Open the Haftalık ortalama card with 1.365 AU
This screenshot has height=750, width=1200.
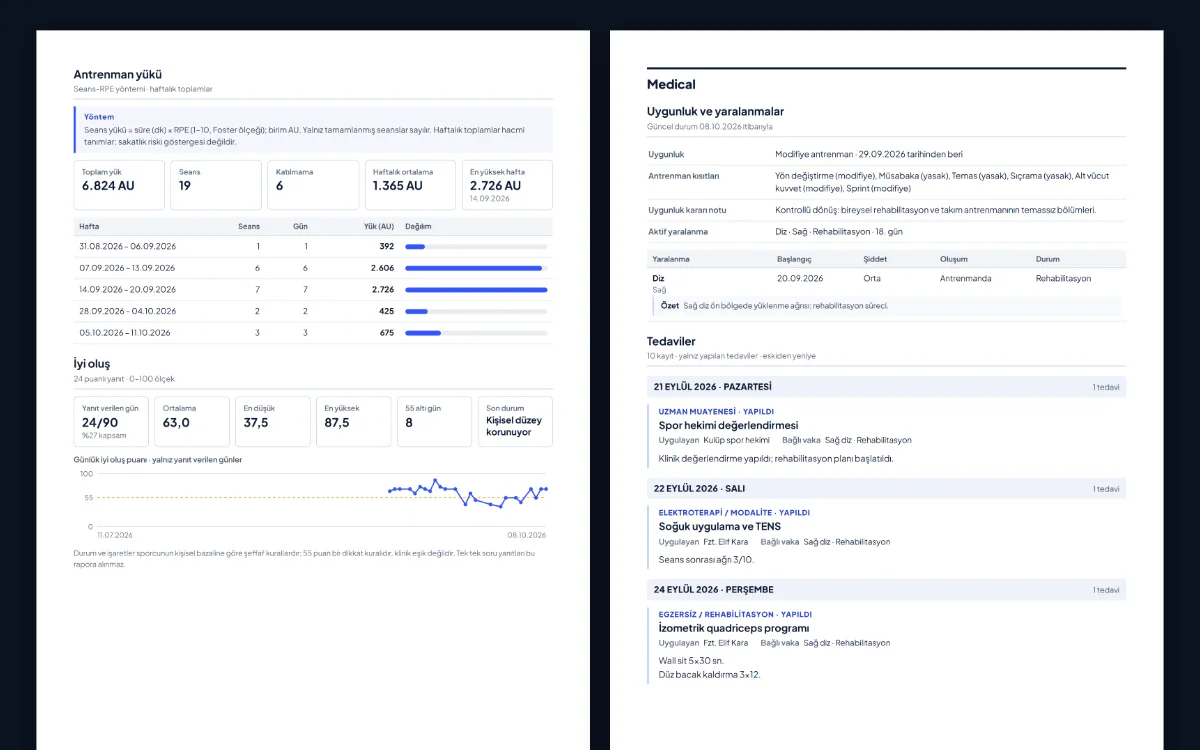point(410,185)
